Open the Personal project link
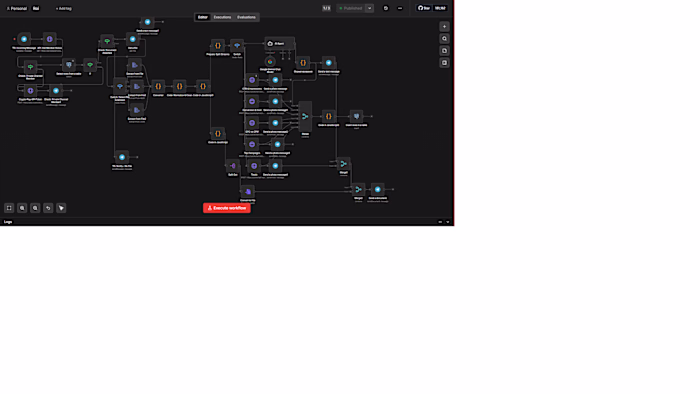Viewport: 700px width, 394px height. point(17,8)
